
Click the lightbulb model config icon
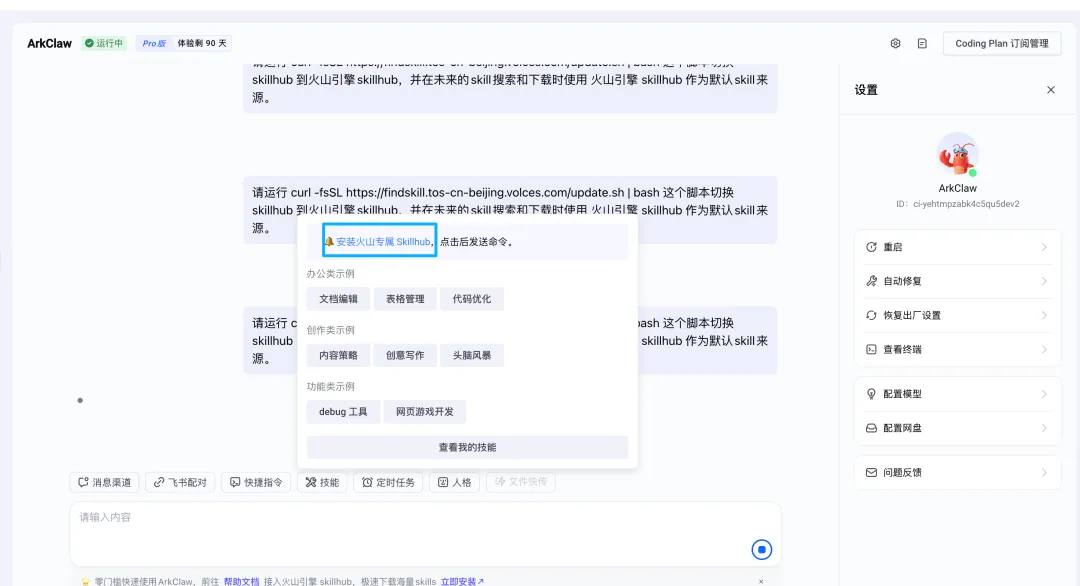coord(871,394)
